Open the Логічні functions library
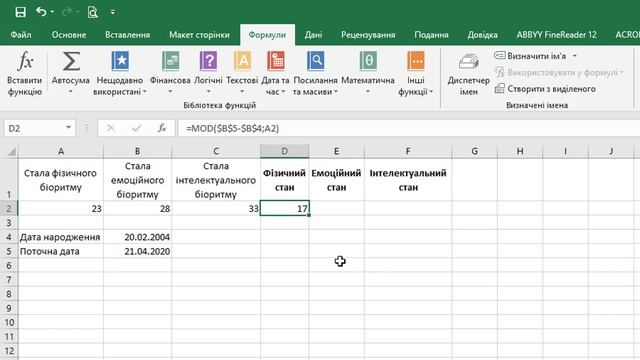The width and height of the screenshot is (640, 360). coord(208,73)
